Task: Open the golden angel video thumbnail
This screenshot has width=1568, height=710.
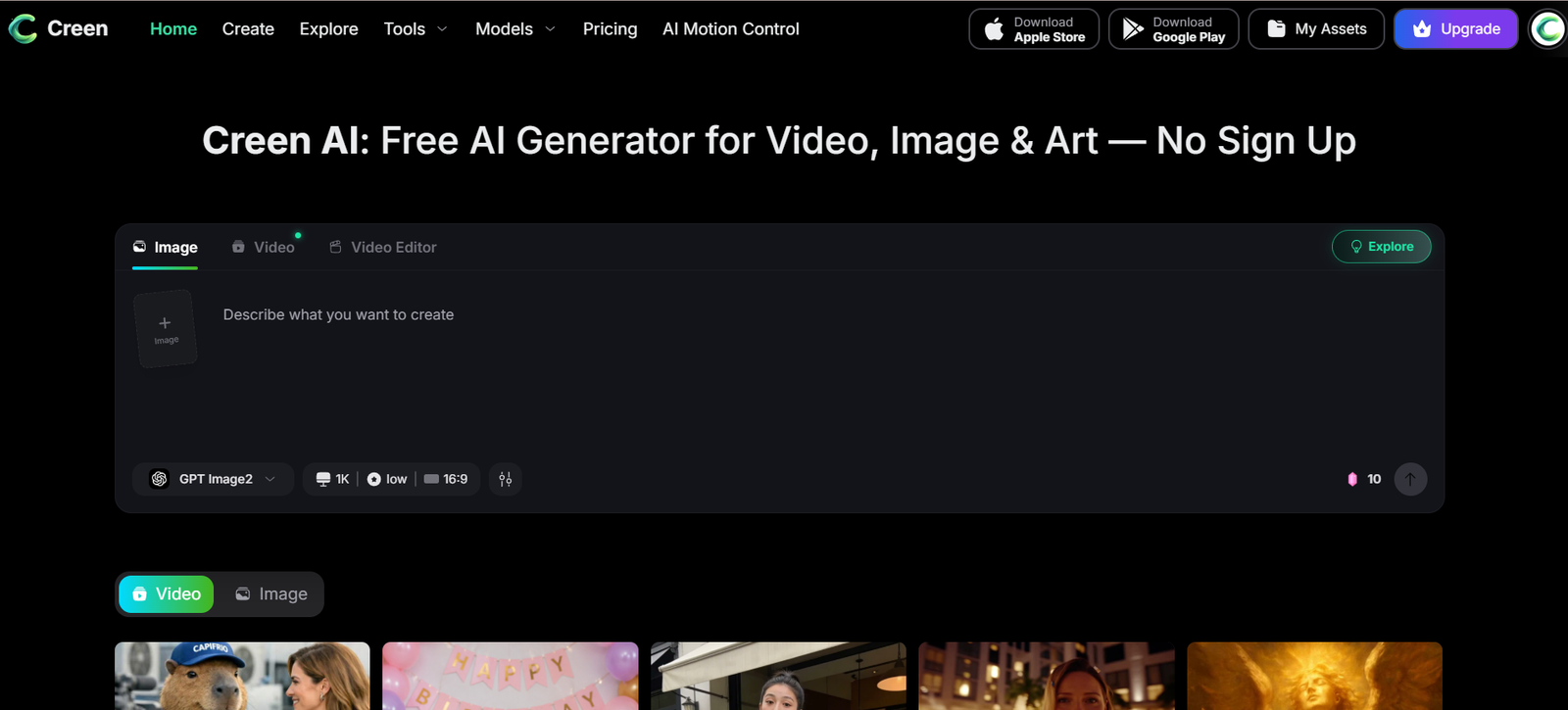Action: pyautogui.click(x=1315, y=676)
